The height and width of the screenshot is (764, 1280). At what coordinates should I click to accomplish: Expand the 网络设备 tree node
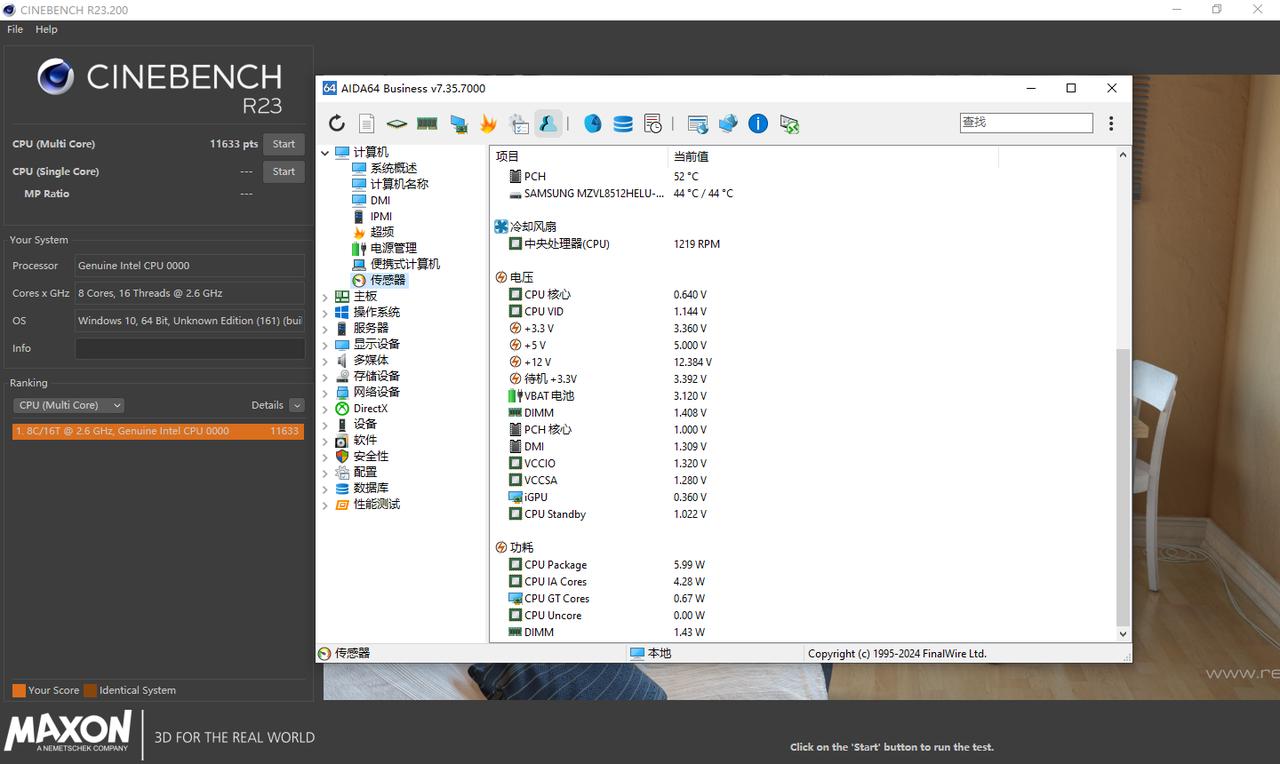tap(325, 393)
